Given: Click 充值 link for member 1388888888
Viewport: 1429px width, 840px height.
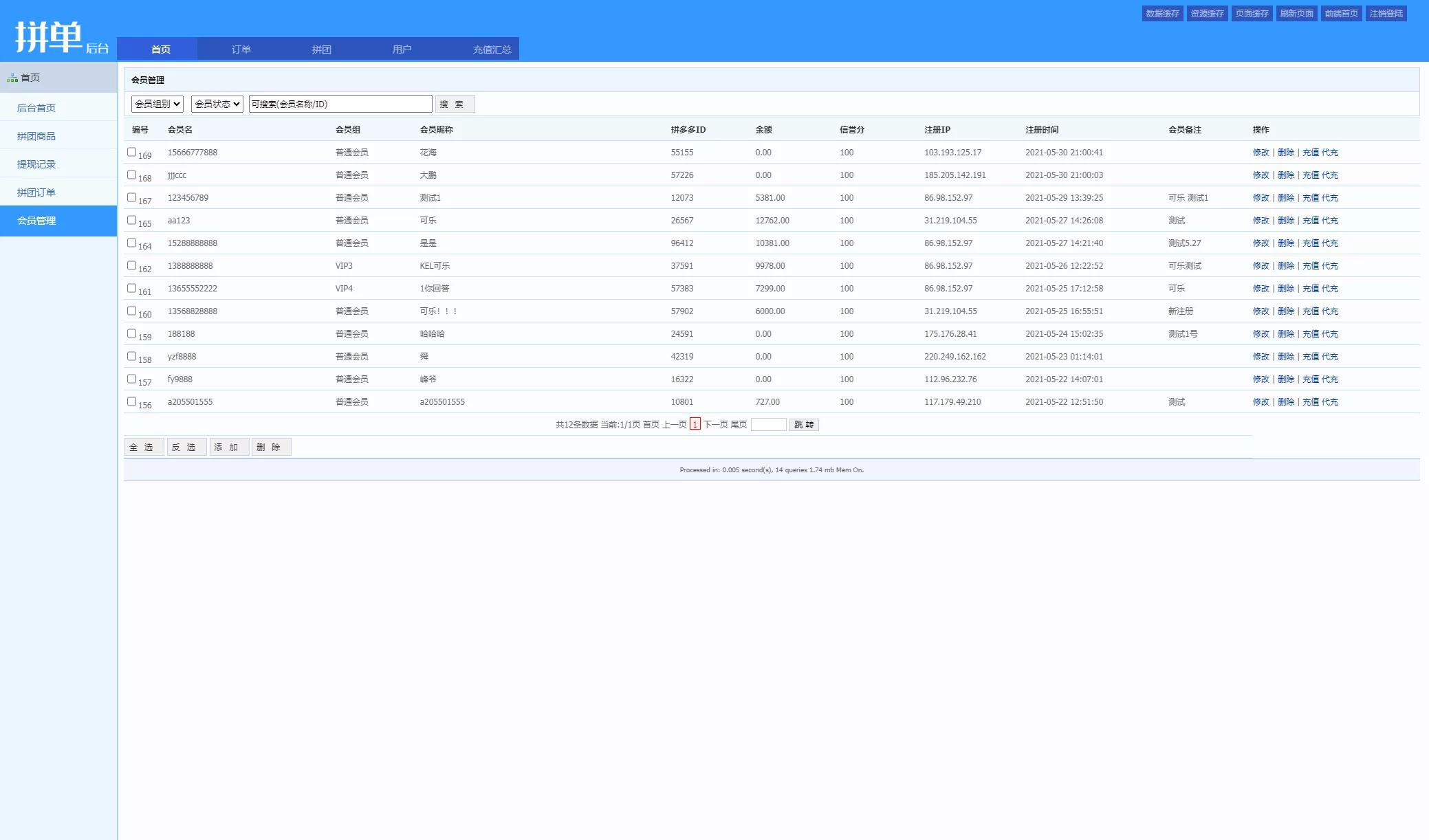Looking at the screenshot, I should coord(1310,266).
